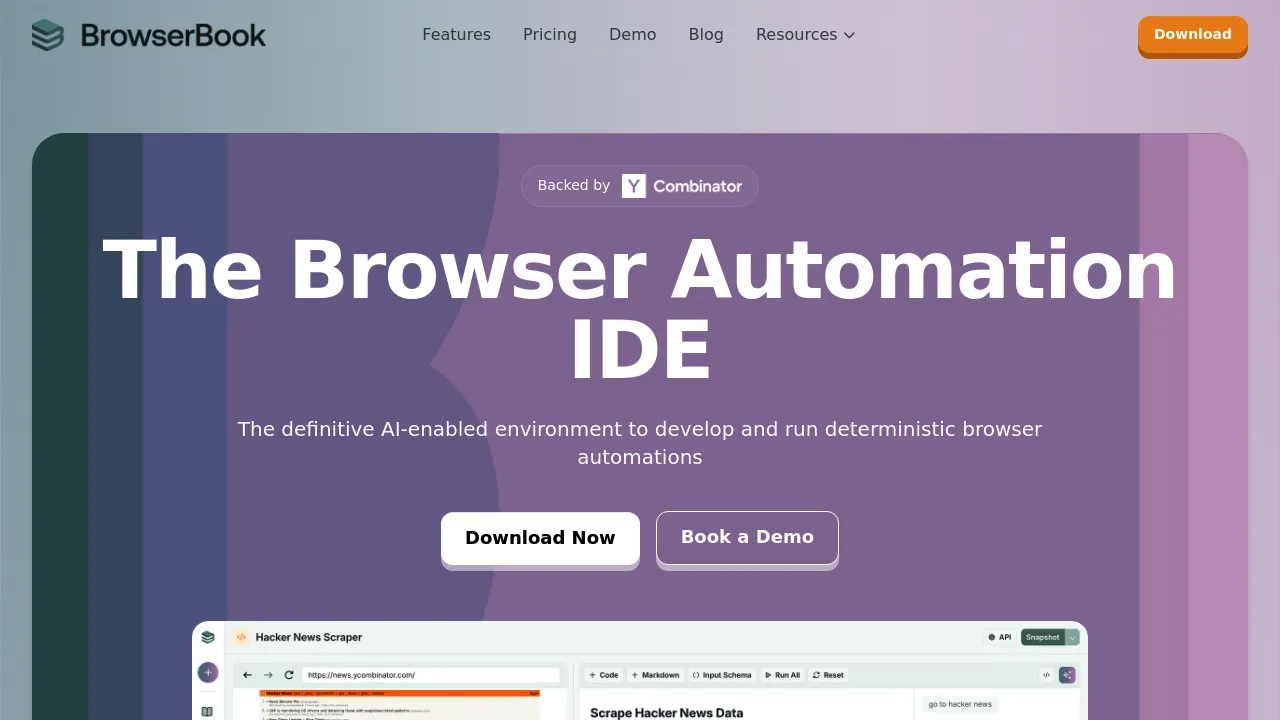Click Run All in preview toolbar
The height and width of the screenshot is (720, 1280).
782,675
